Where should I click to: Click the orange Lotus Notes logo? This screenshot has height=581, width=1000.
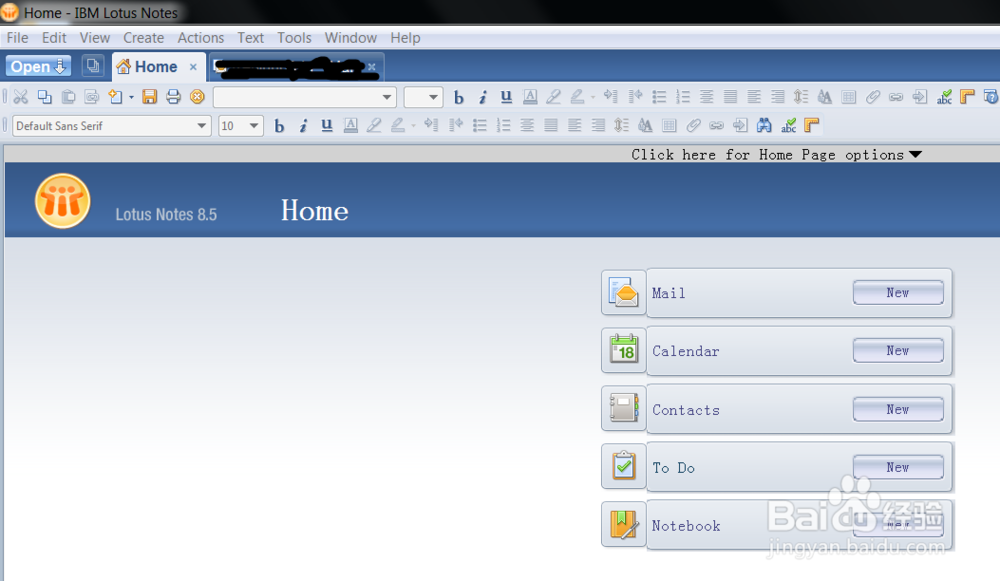pos(62,201)
